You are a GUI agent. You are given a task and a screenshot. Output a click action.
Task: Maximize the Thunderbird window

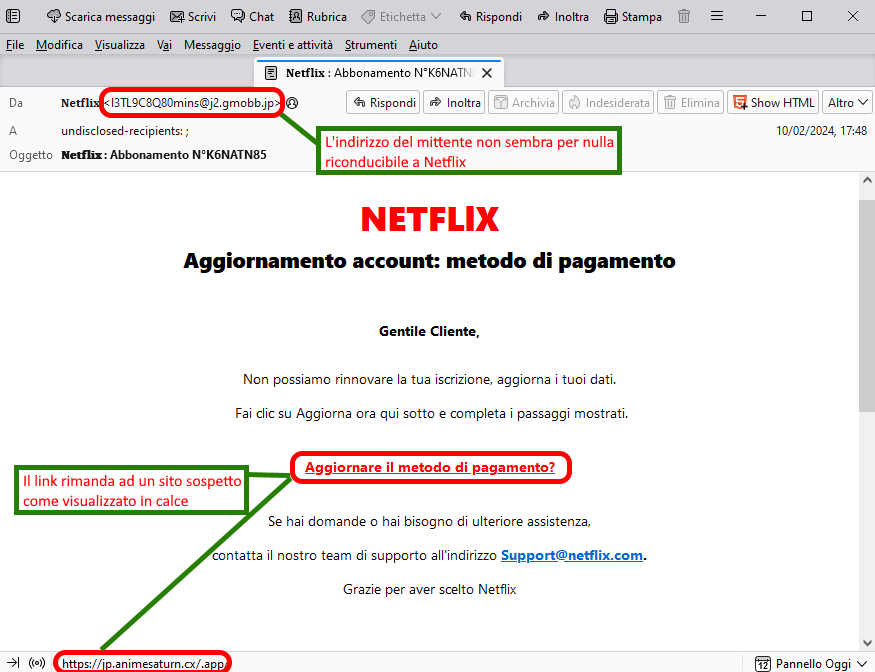pos(806,16)
